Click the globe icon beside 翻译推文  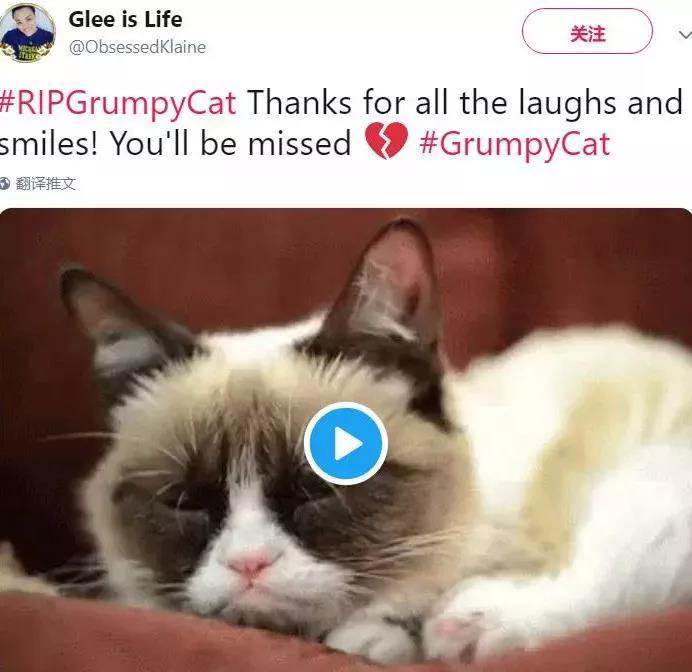tap(5, 183)
